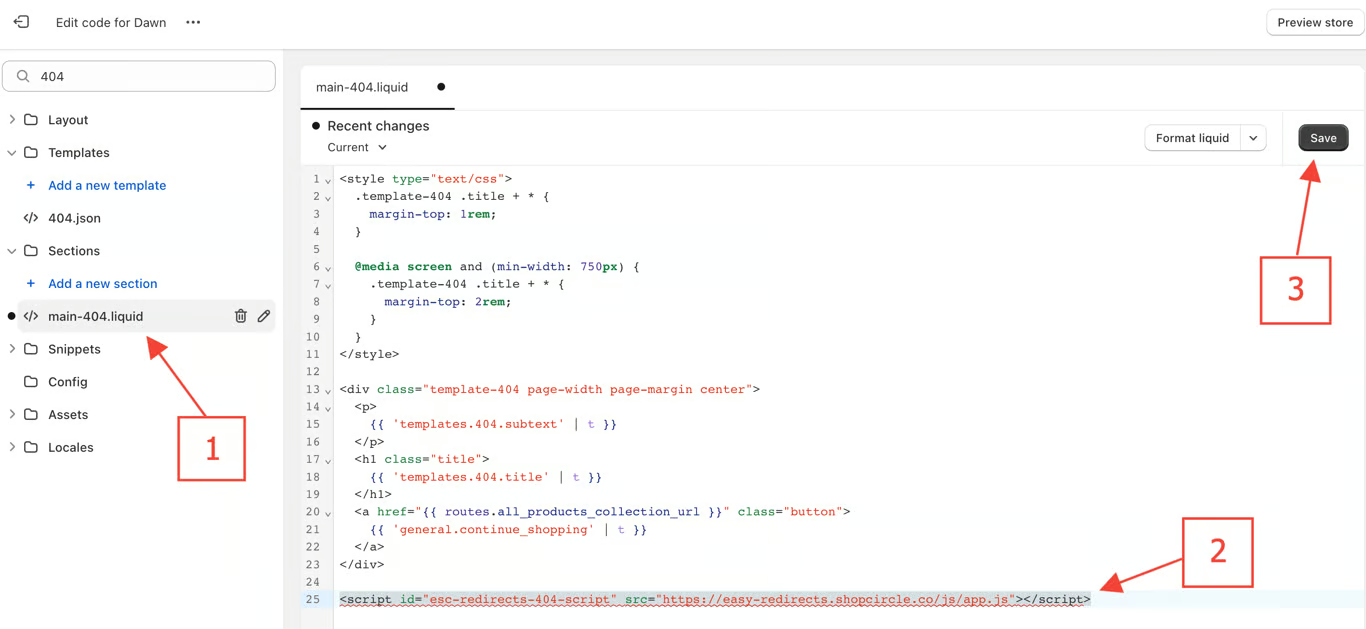Open the Config folder
Image resolution: width=1366 pixels, height=629 pixels.
[x=68, y=382]
